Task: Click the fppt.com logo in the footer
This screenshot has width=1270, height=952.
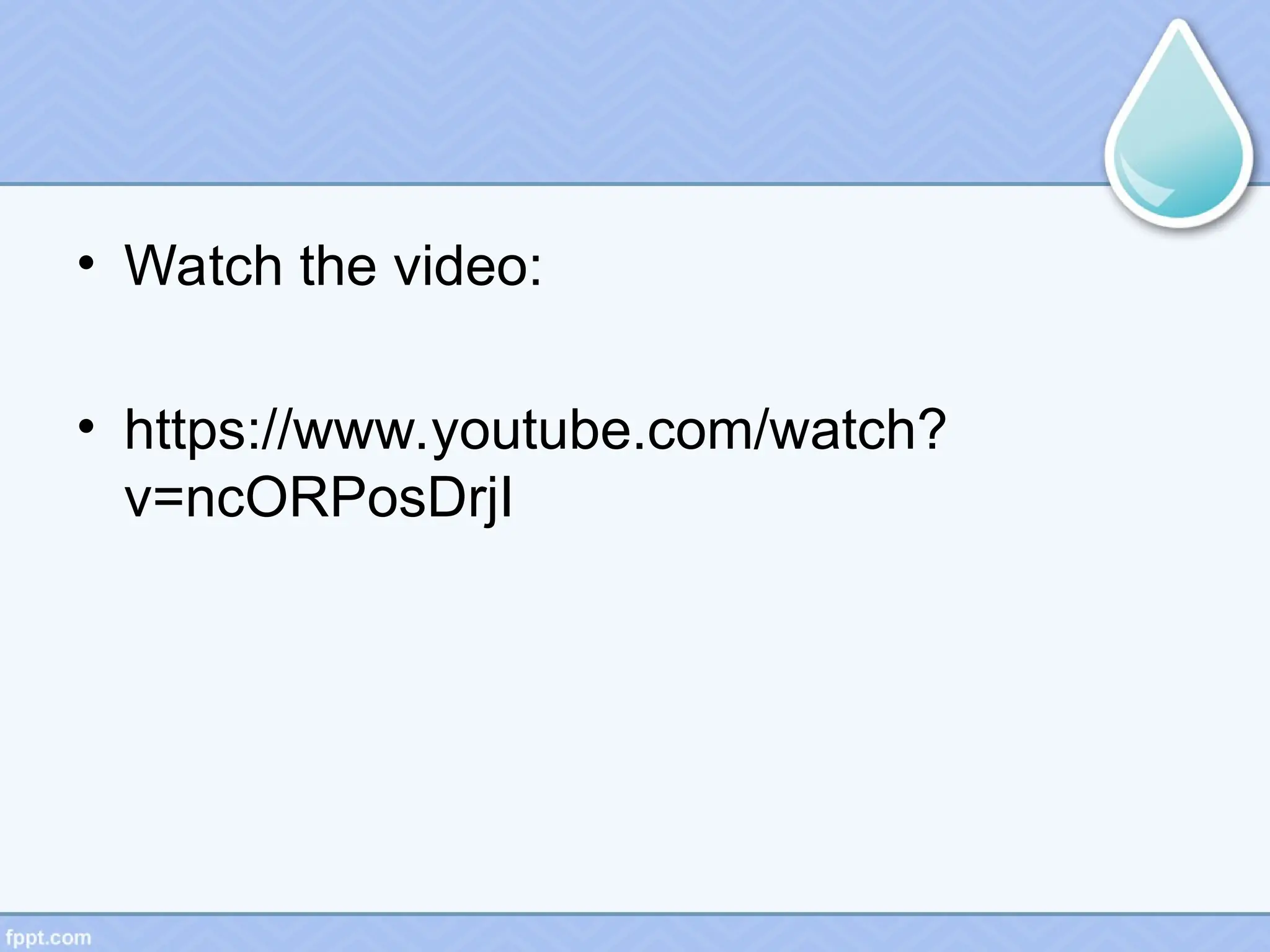Action: (45, 937)
